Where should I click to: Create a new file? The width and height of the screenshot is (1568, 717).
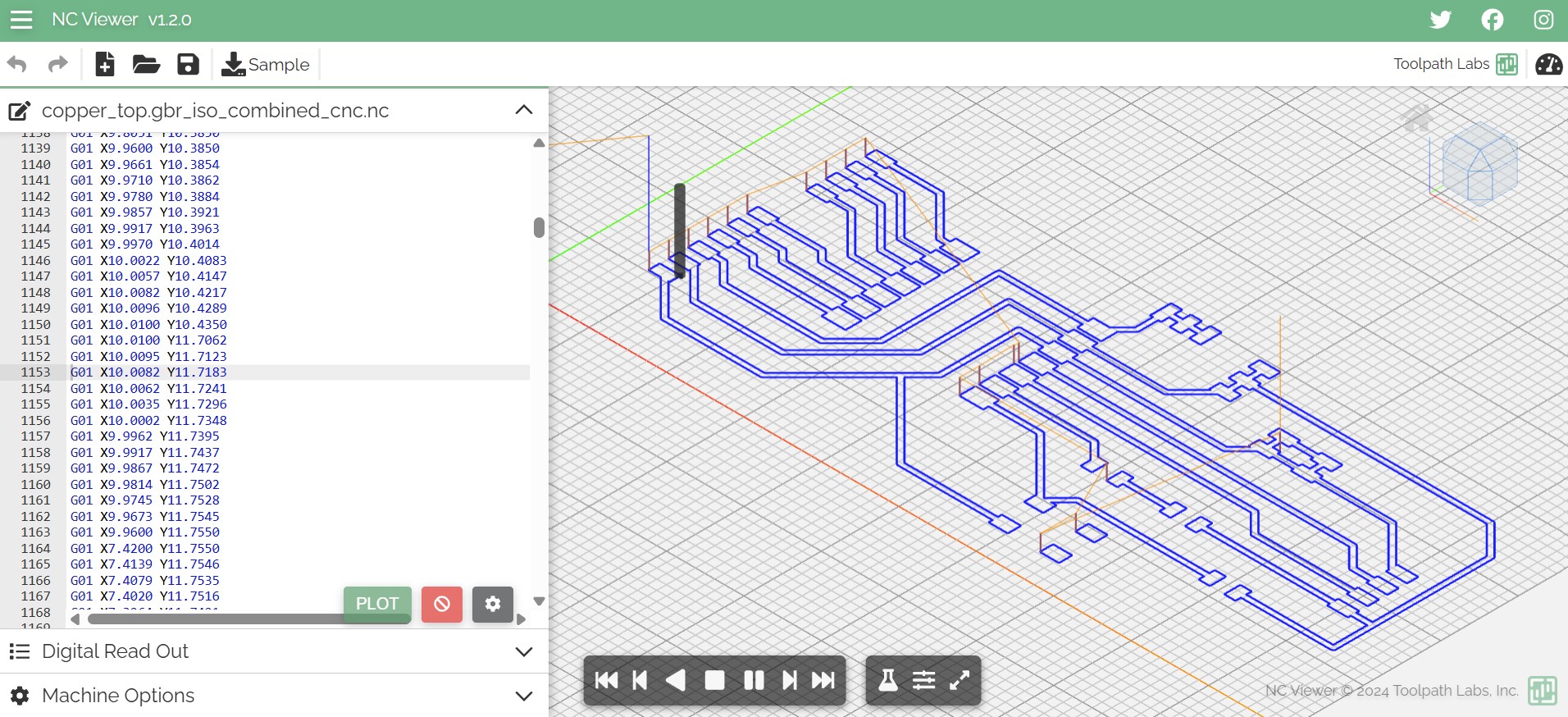point(105,64)
